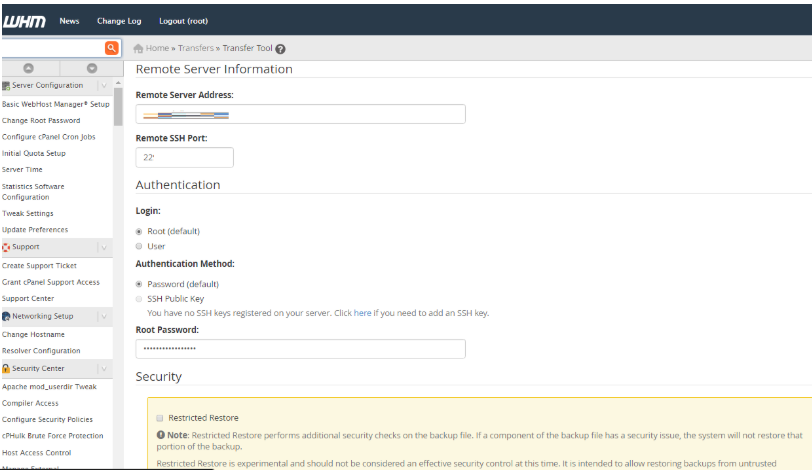Screen dimensions: 812x470
Task: Select SSH Public Key authentication method
Action: tap(139, 298)
